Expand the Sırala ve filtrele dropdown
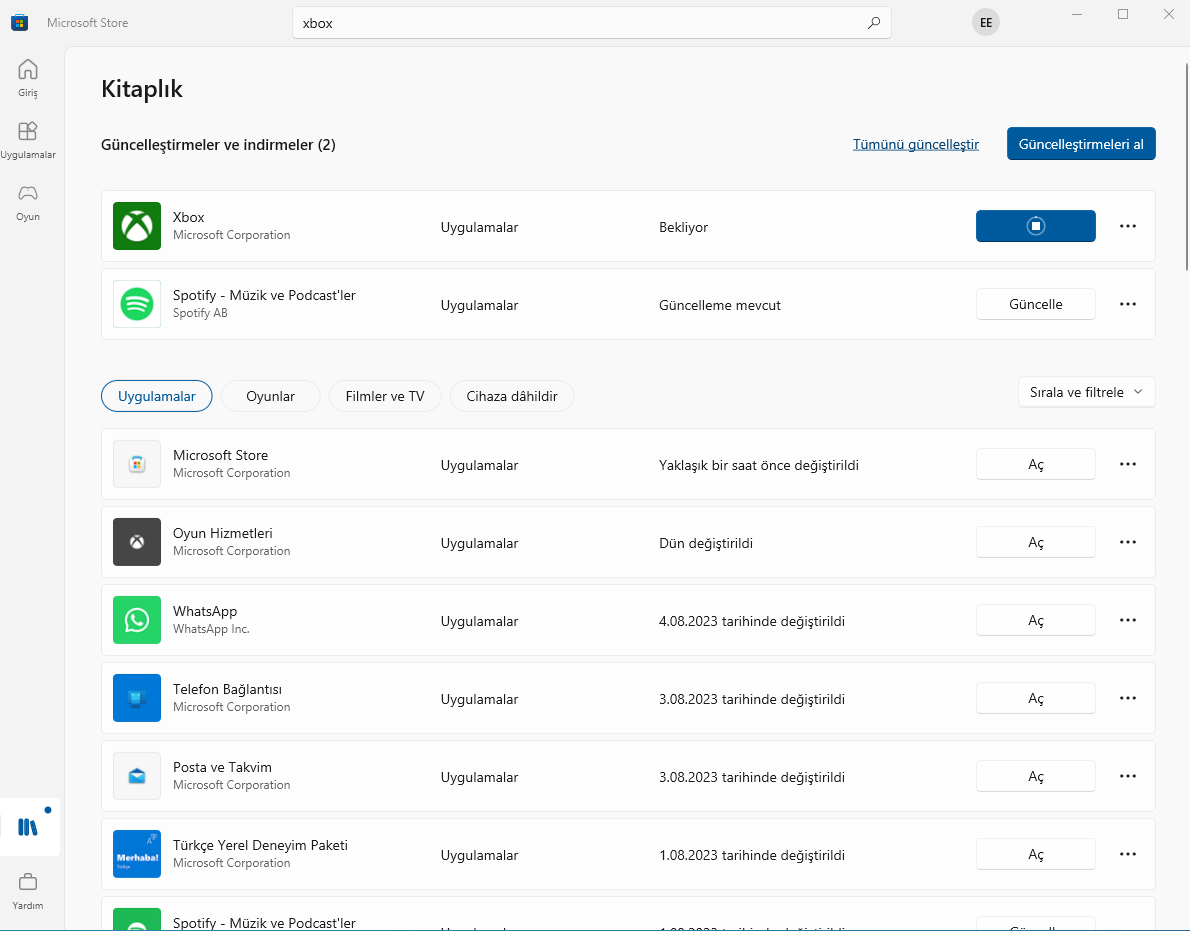Image resolution: width=1190 pixels, height=931 pixels. point(1086,392)
